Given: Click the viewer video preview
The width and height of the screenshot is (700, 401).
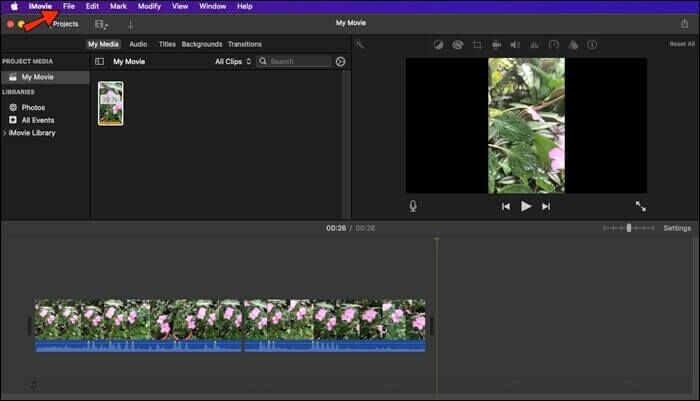Looking at the screenshot, I should coord(526,125).
